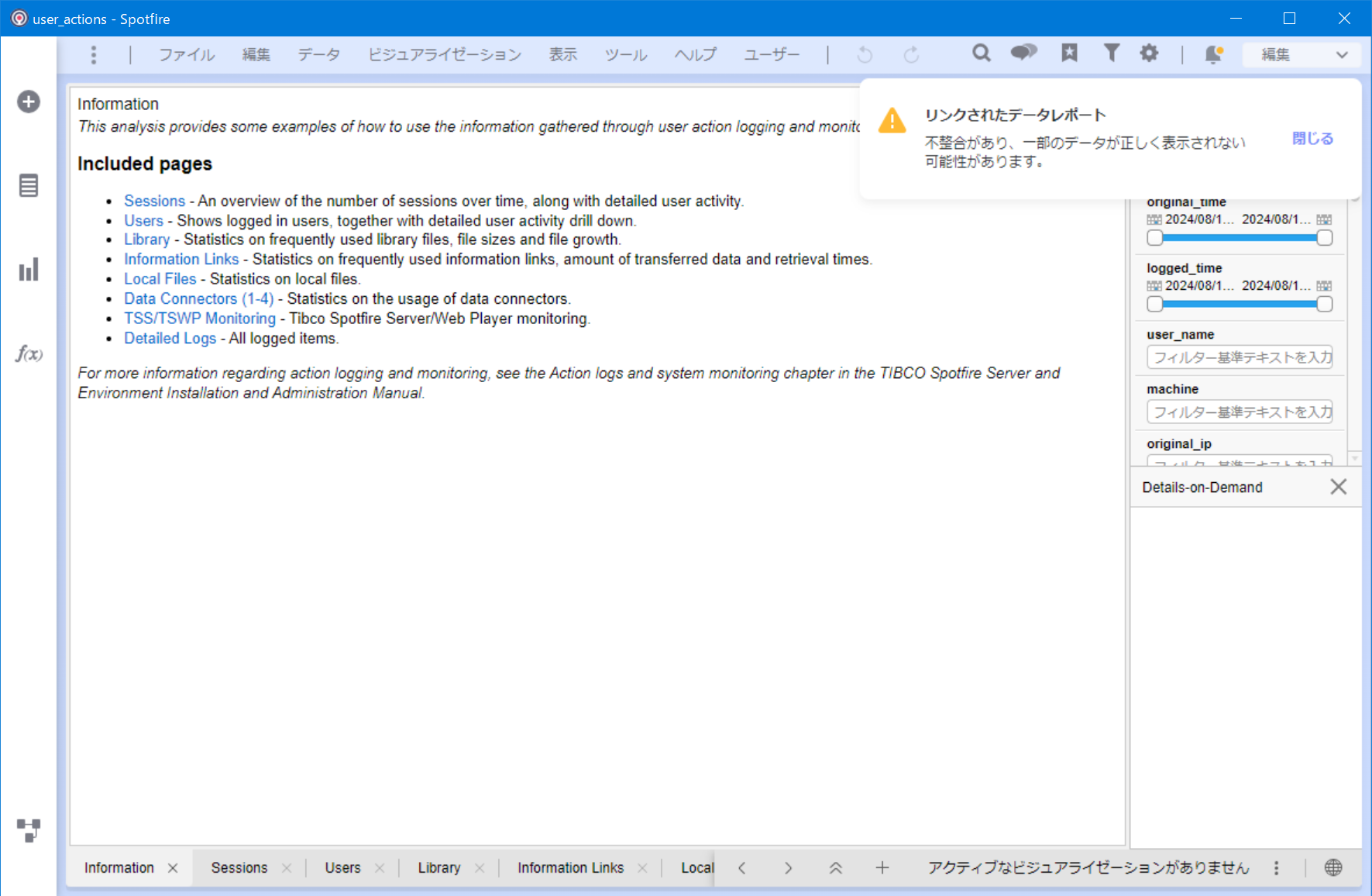Click the plus icon in left sidebar
The image size is (1372, 896).
pos(29,102)
